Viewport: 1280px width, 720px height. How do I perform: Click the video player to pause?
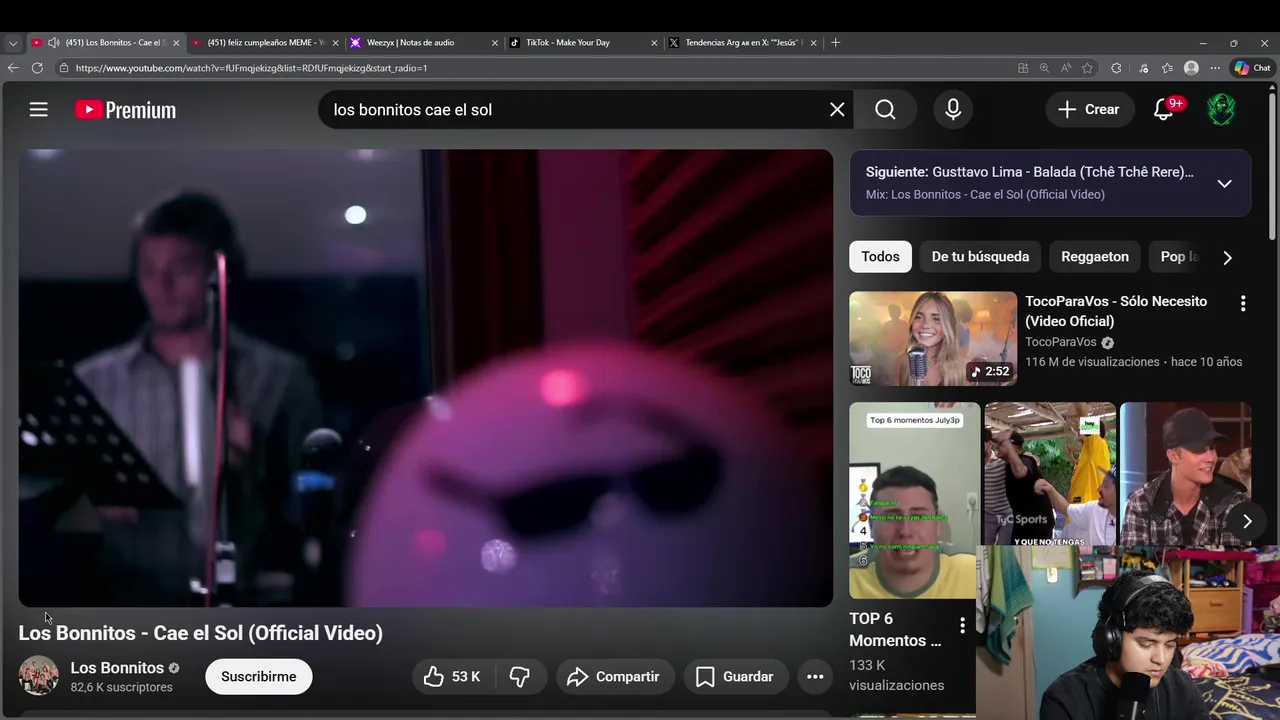click(426, 378)
